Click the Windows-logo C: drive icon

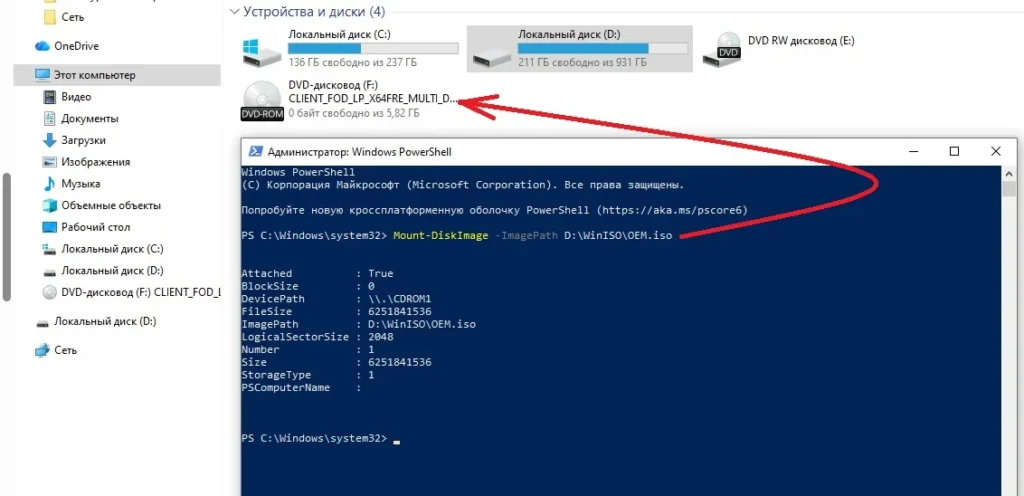pos(261,51)
